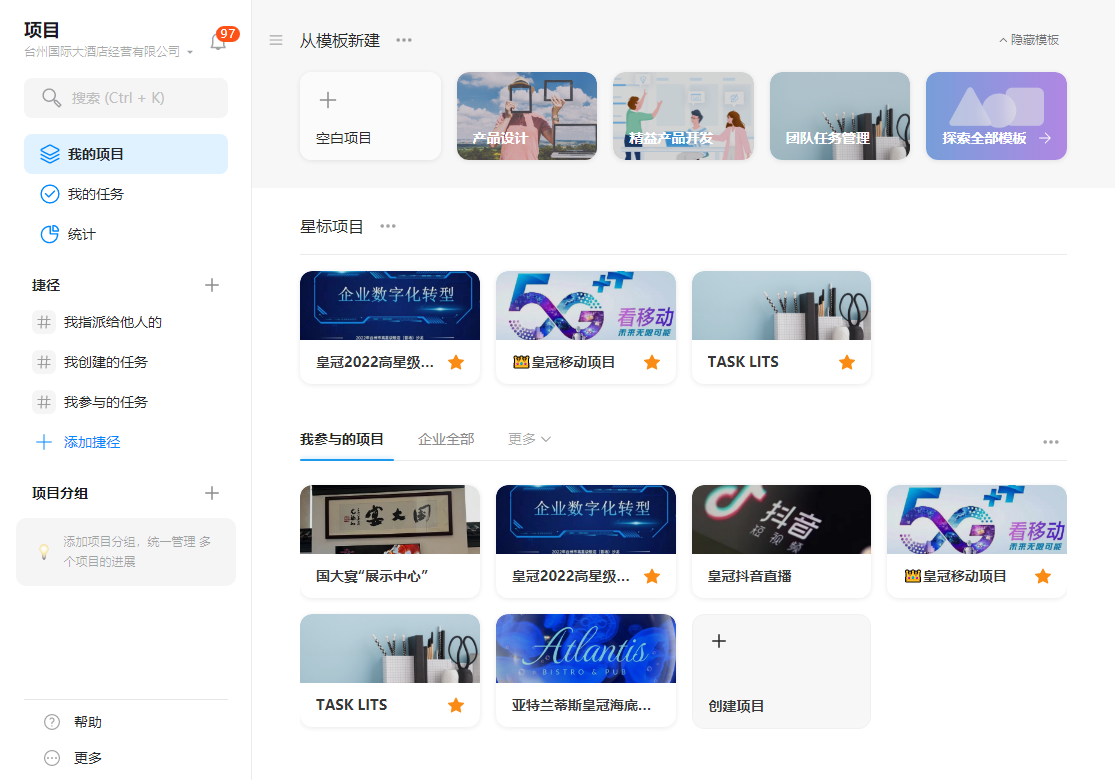Click the add icon next to 捷径

tap(212, 284)
